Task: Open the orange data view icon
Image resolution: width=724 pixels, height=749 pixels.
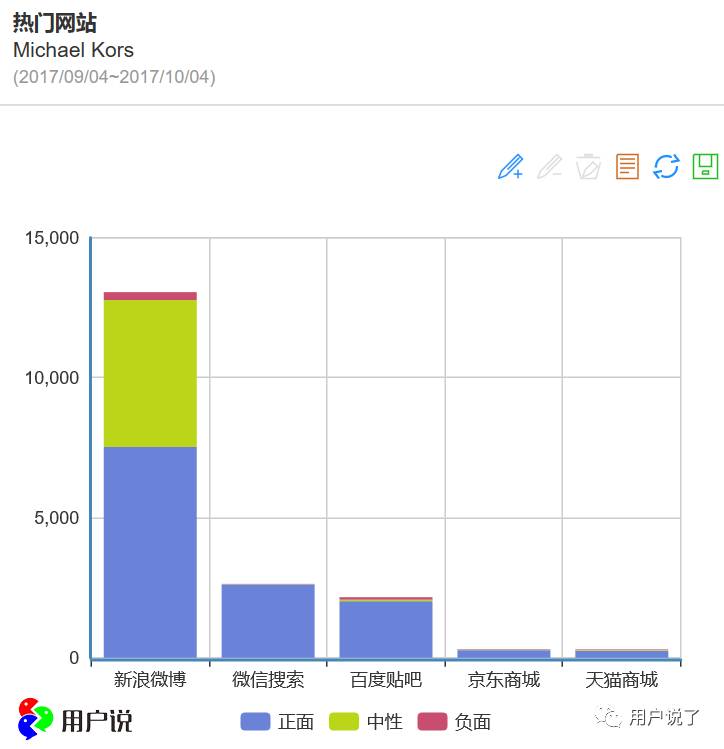Action: click(x=627, y=166)
